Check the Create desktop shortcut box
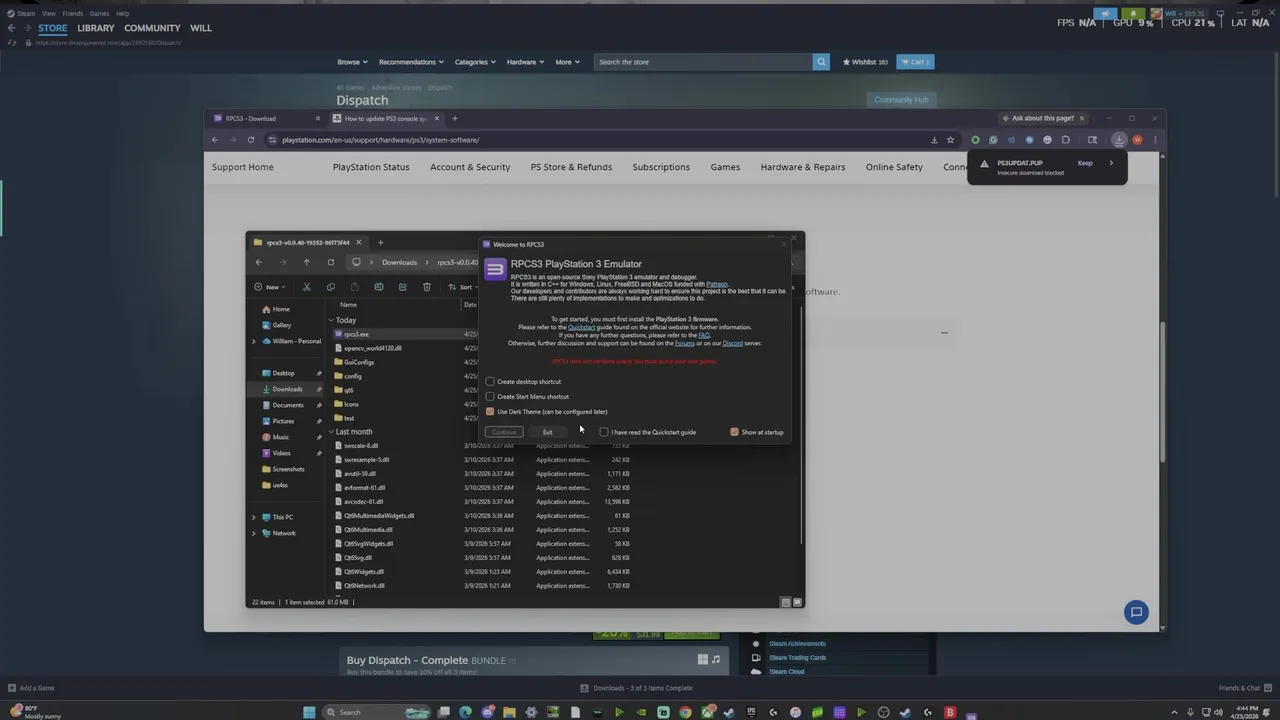This screenshot has height=720, width=1280. click(x=490, y=381)
